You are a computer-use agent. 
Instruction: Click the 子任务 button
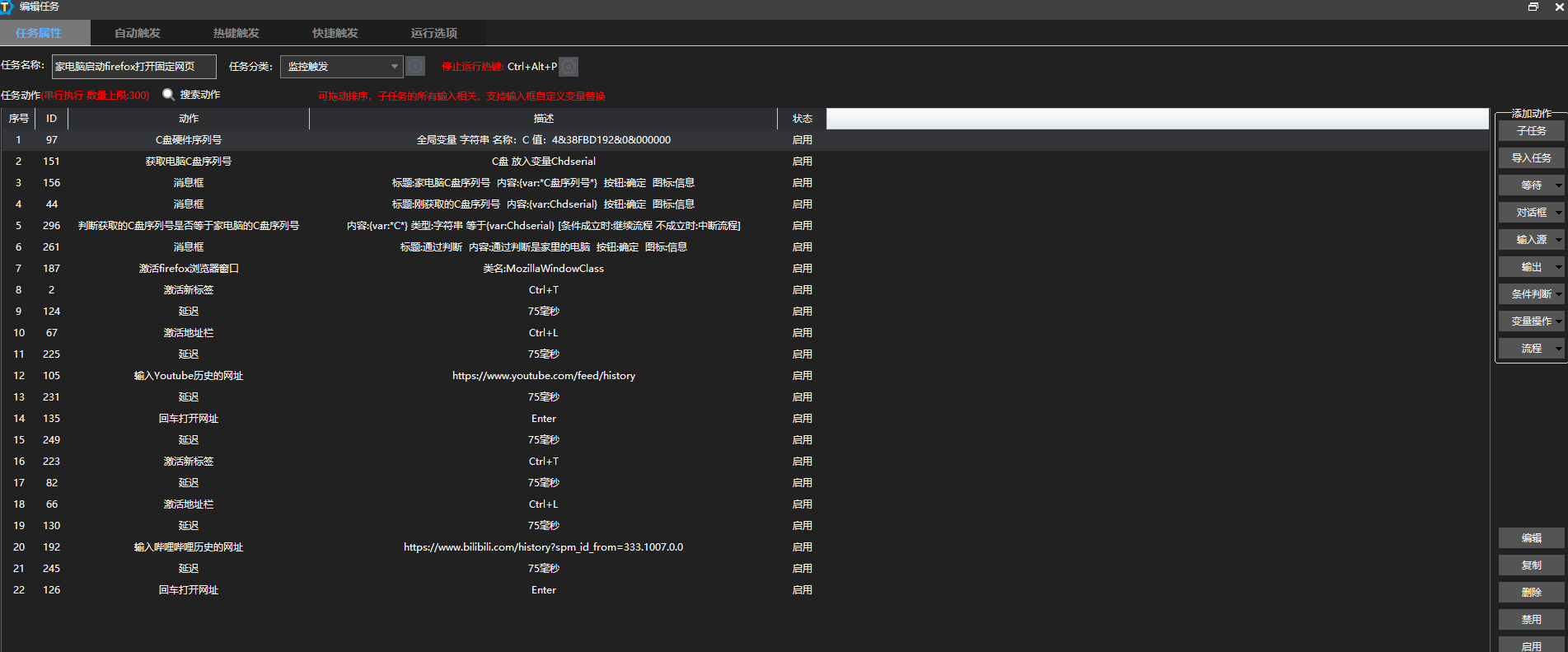tap(1531, 131)
